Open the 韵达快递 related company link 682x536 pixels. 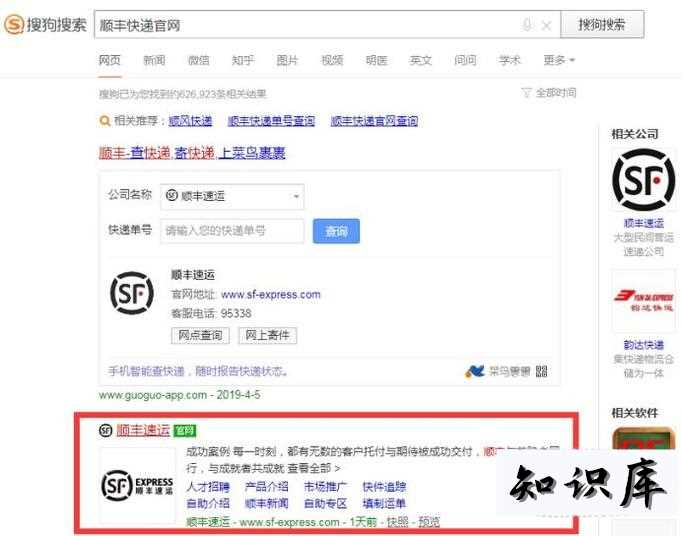pos(644,345)
